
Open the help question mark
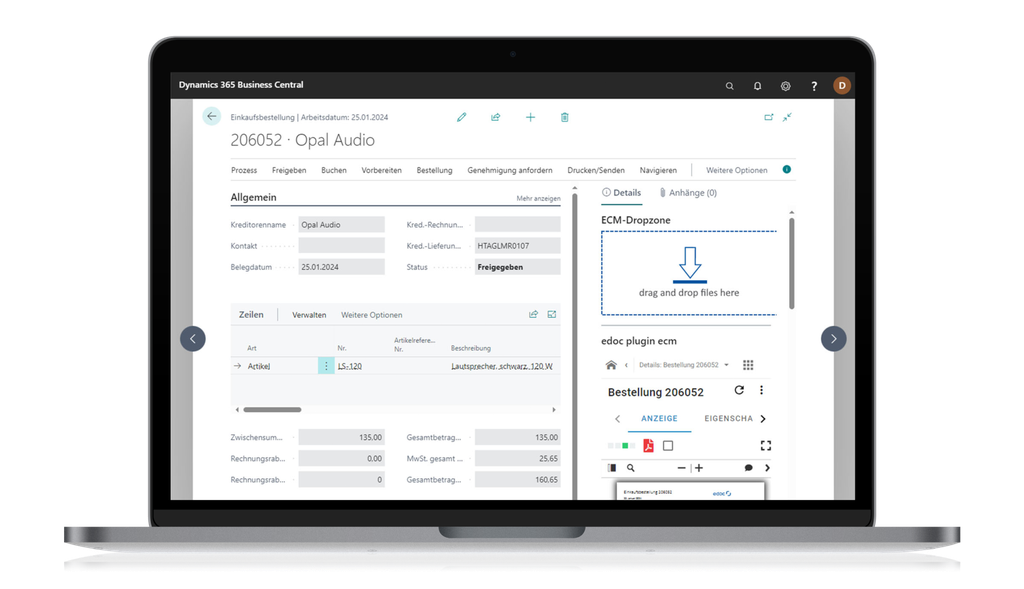point(814,86)
